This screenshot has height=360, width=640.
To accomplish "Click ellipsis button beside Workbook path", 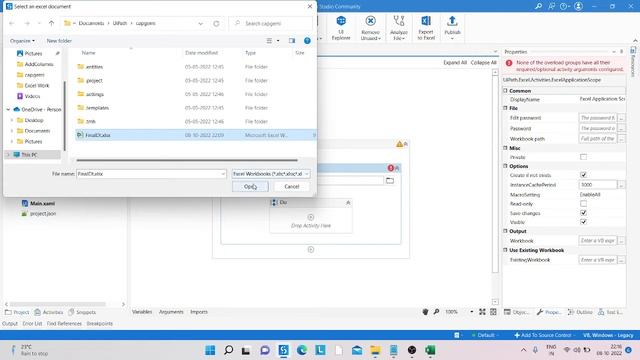I will pyautogui.click(x=621, y=139).
